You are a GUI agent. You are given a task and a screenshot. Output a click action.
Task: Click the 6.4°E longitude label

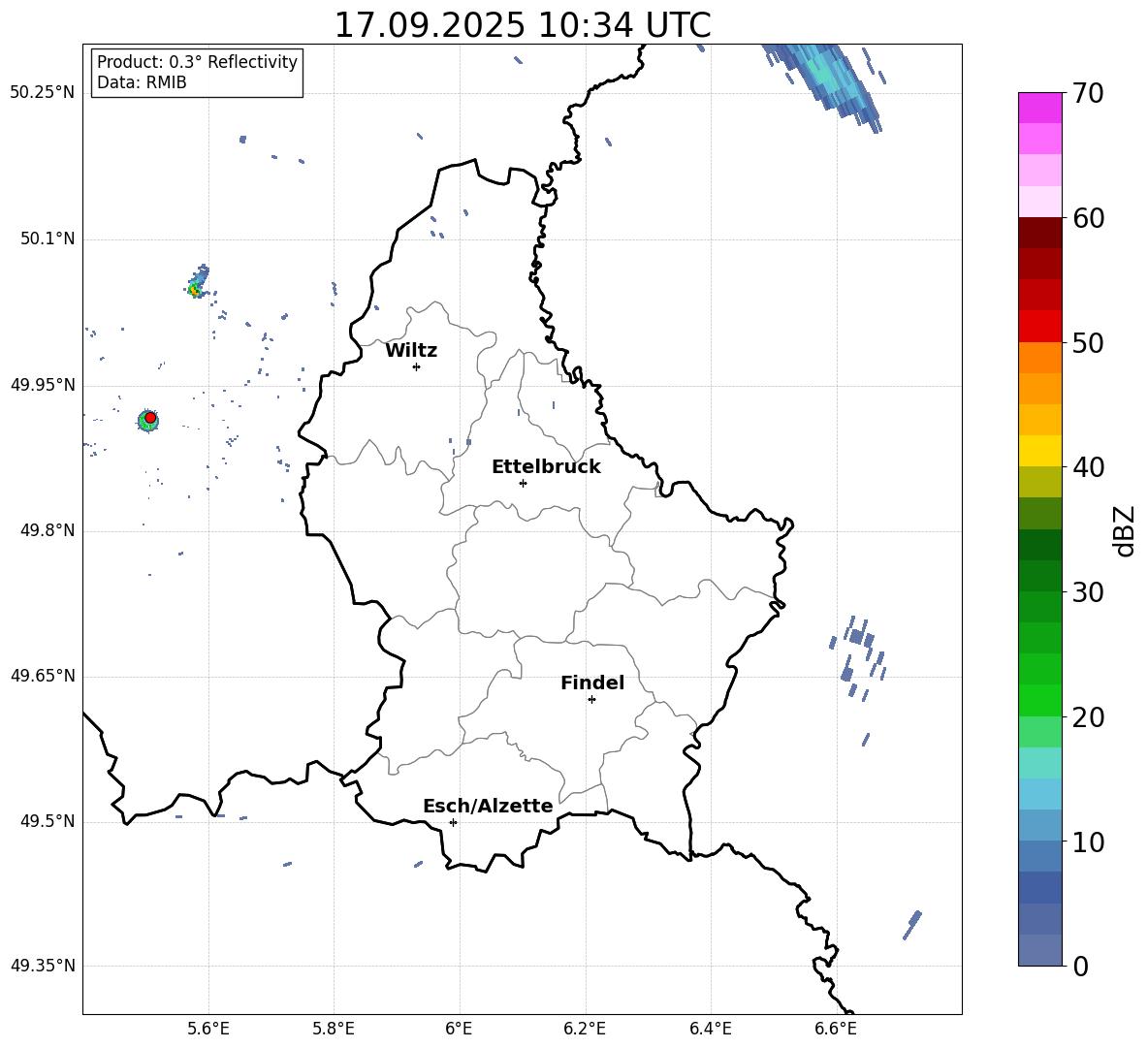coord(710,1029)
